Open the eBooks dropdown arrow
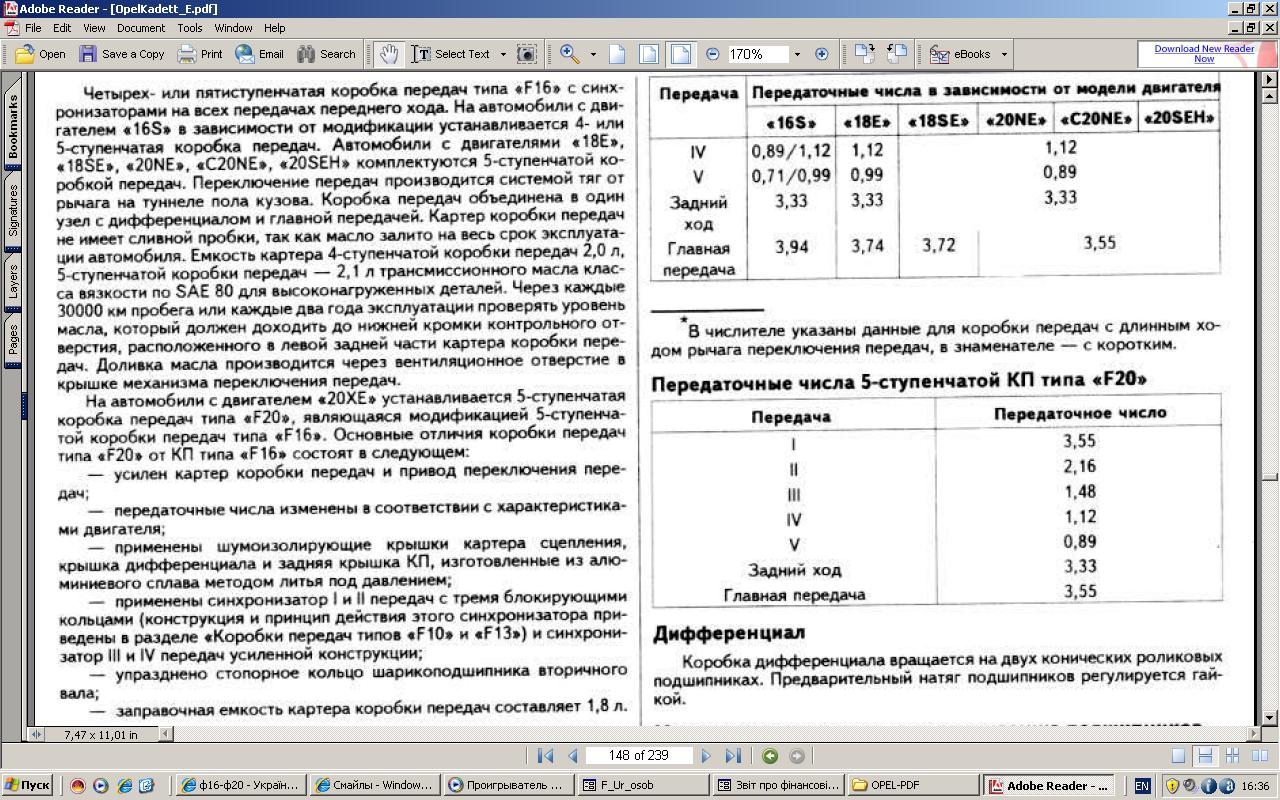The height and width of the screenshot is (800, 1280). (1004, 54)
